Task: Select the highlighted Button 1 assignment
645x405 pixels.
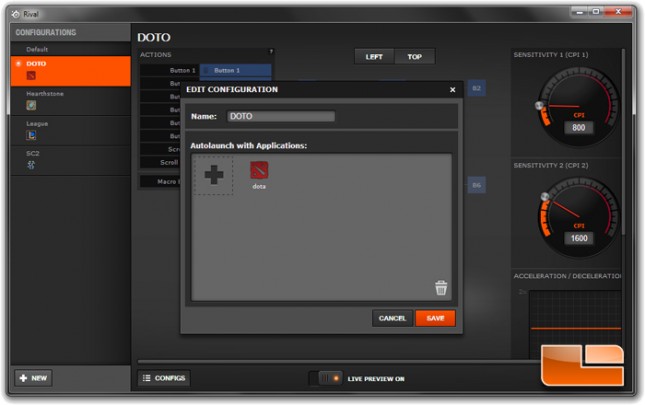Action: tap(236, 70)
